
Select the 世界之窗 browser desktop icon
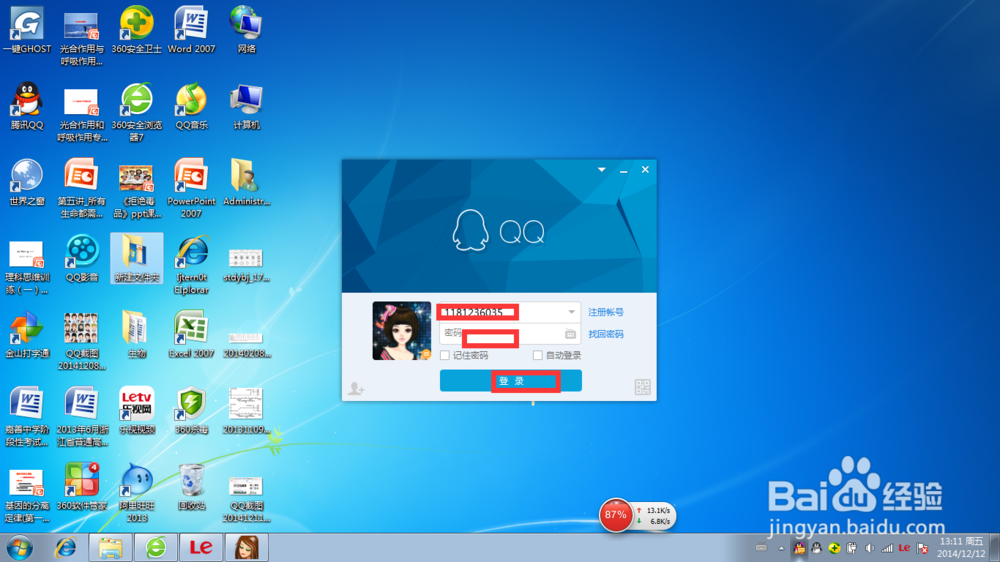pos(27,182)
